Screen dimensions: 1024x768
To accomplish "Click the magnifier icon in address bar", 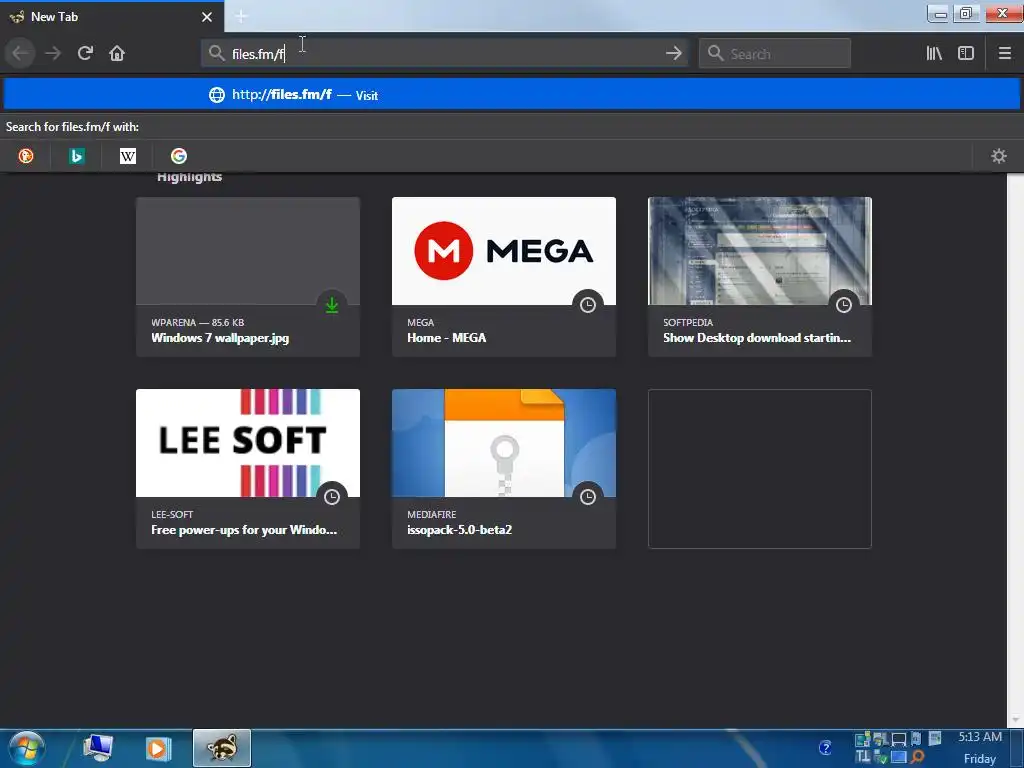I will point(217,53).
